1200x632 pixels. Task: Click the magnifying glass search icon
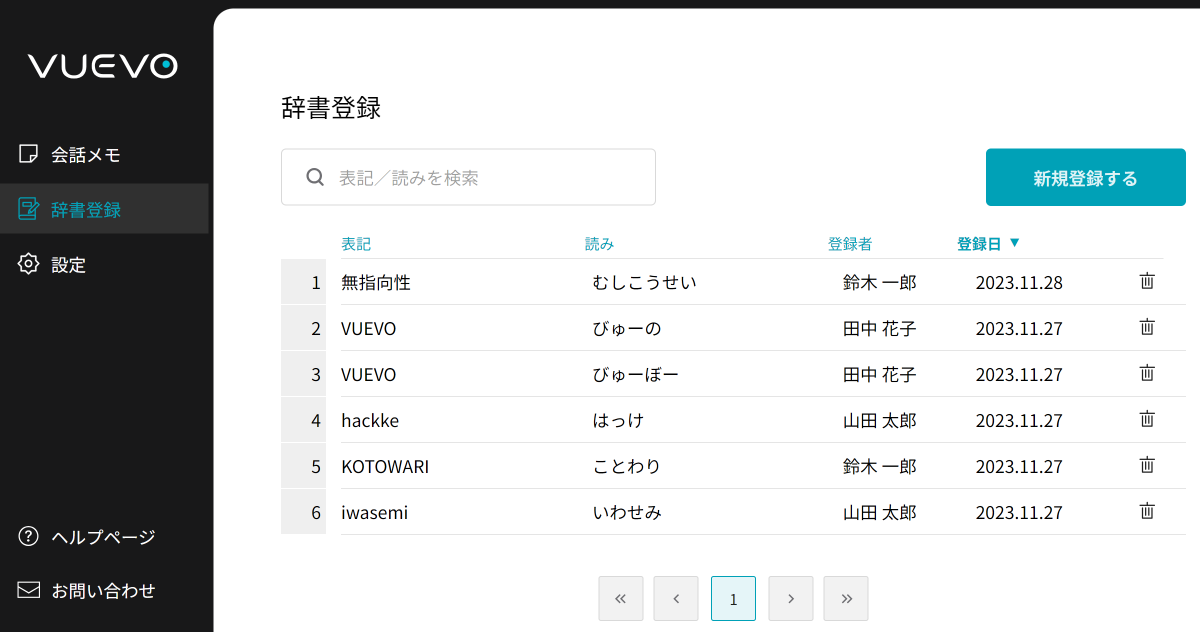point(315,176)
